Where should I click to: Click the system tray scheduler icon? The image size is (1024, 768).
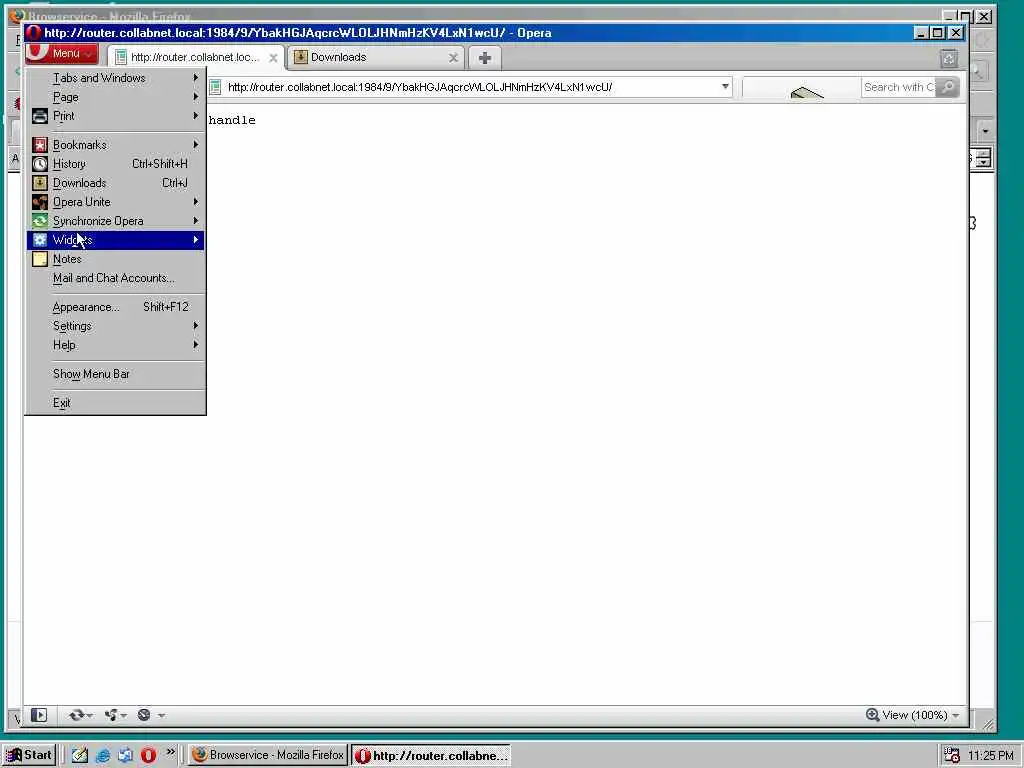coord(952,755)
